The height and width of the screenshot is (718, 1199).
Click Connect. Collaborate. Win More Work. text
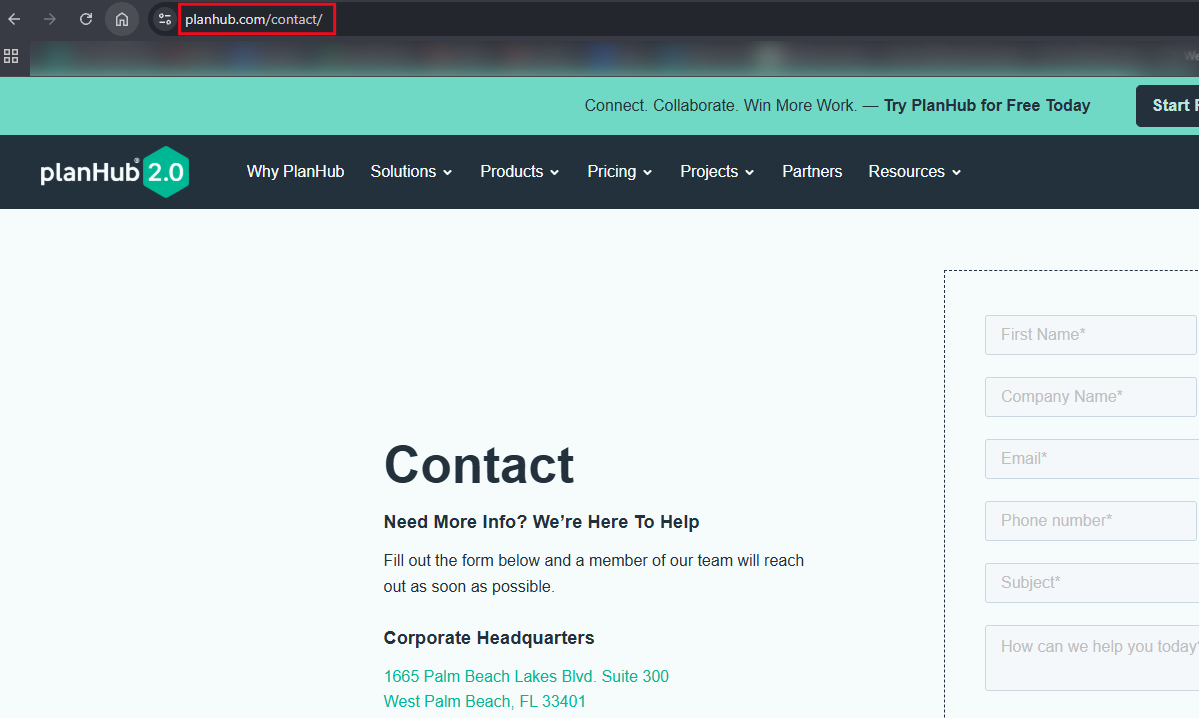[x=720, y=106]
